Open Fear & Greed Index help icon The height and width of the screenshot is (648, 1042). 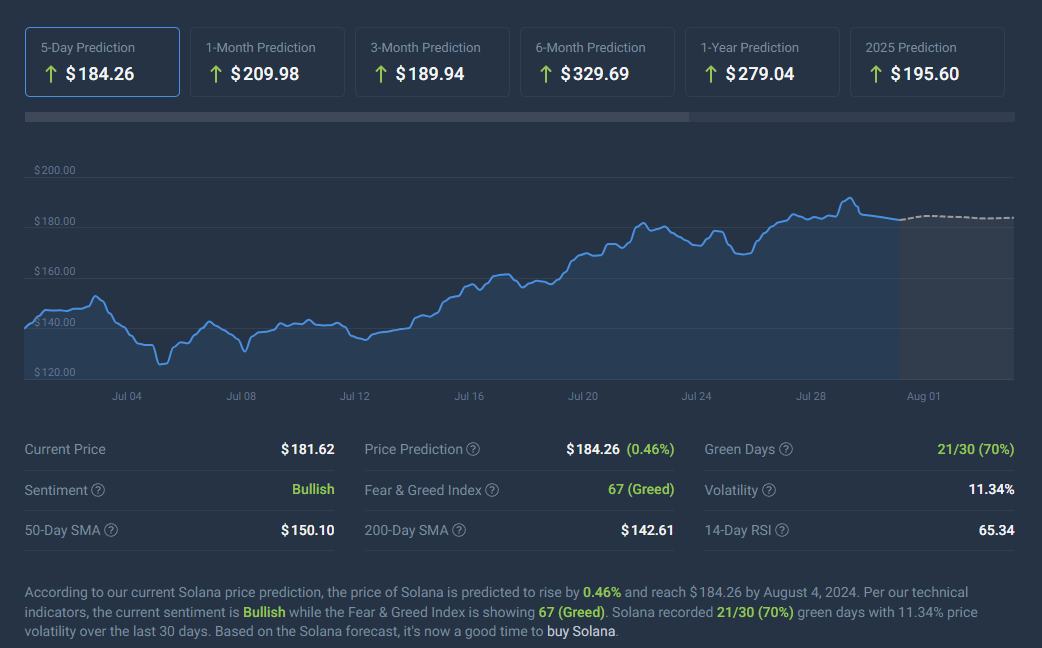[492, 490]
